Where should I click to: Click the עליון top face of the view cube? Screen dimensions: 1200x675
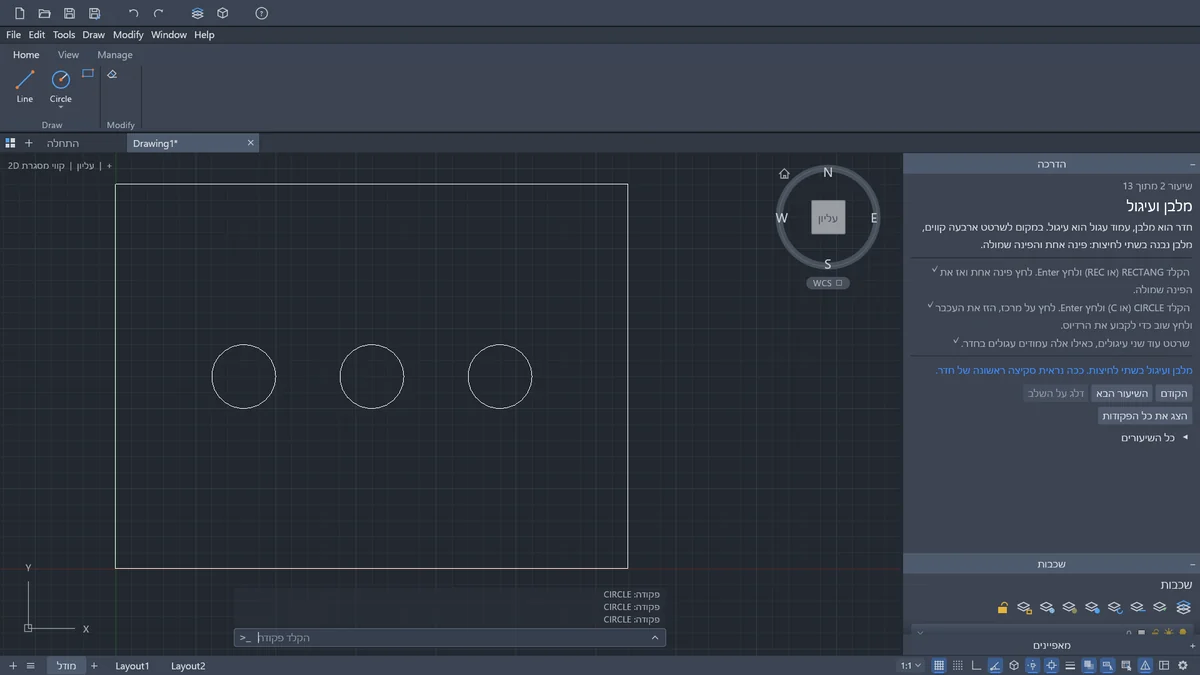coord(828,217)
